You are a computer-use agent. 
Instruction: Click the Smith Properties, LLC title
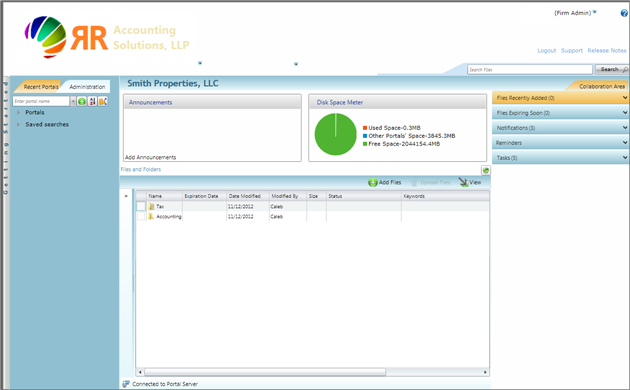173,83
